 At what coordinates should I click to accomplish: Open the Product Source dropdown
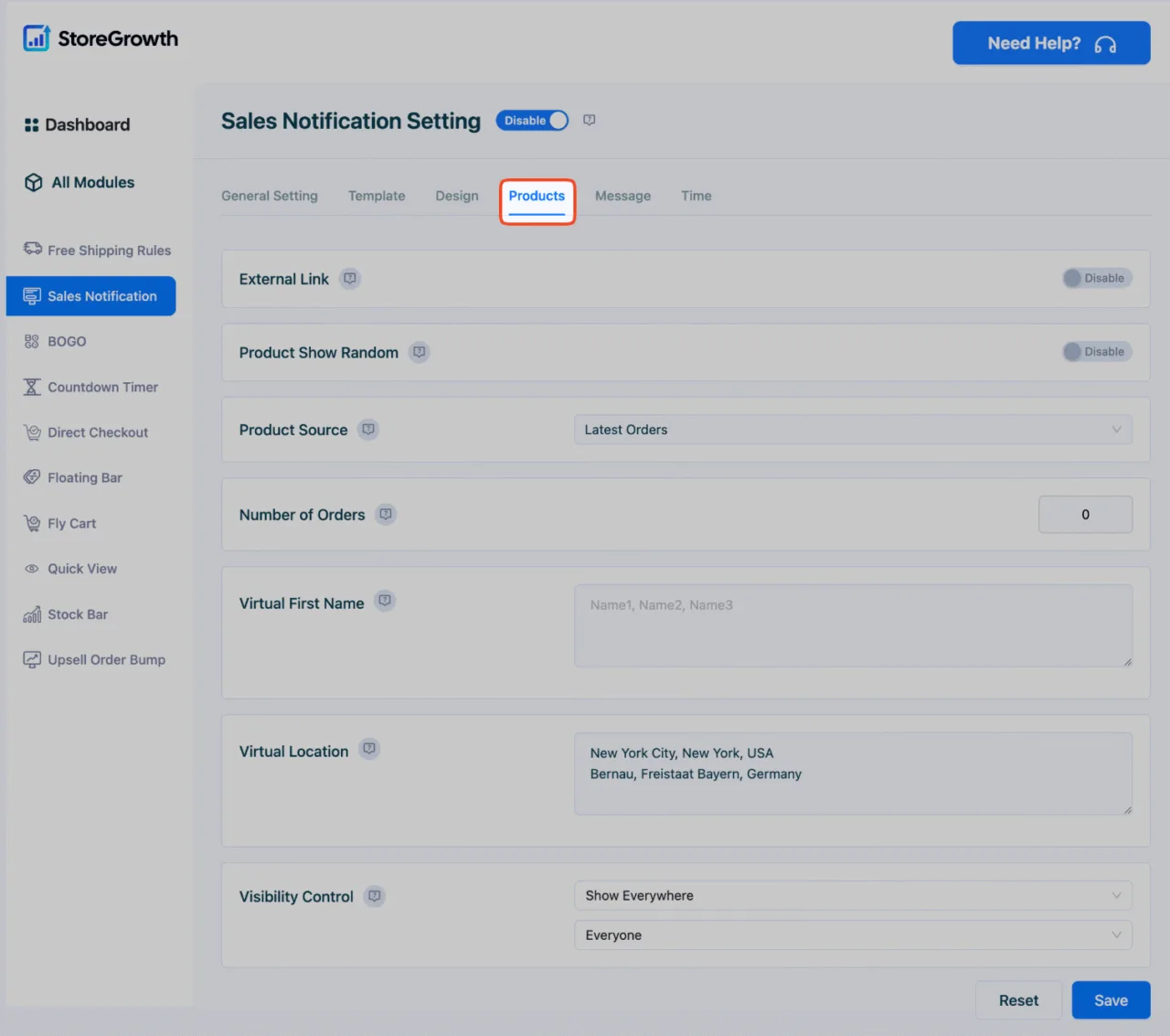pos(853,430)
